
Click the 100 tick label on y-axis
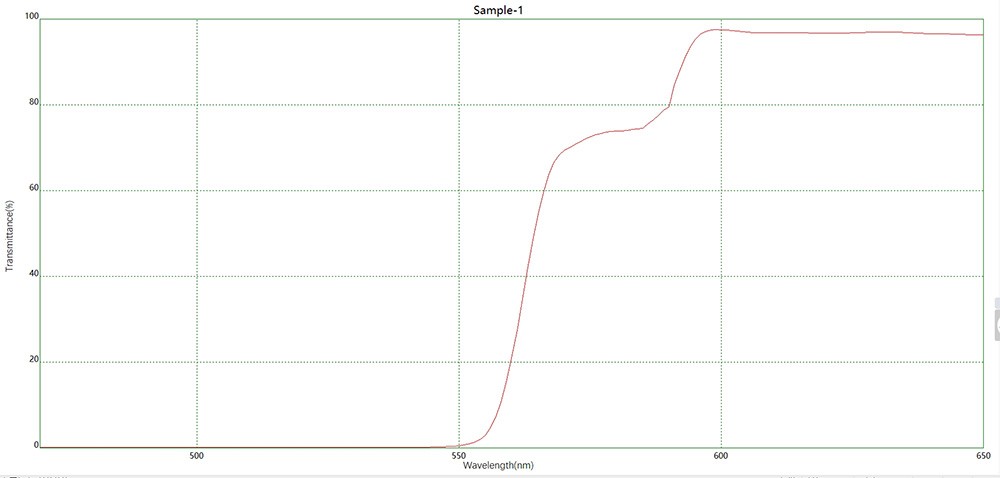(30, 18)
